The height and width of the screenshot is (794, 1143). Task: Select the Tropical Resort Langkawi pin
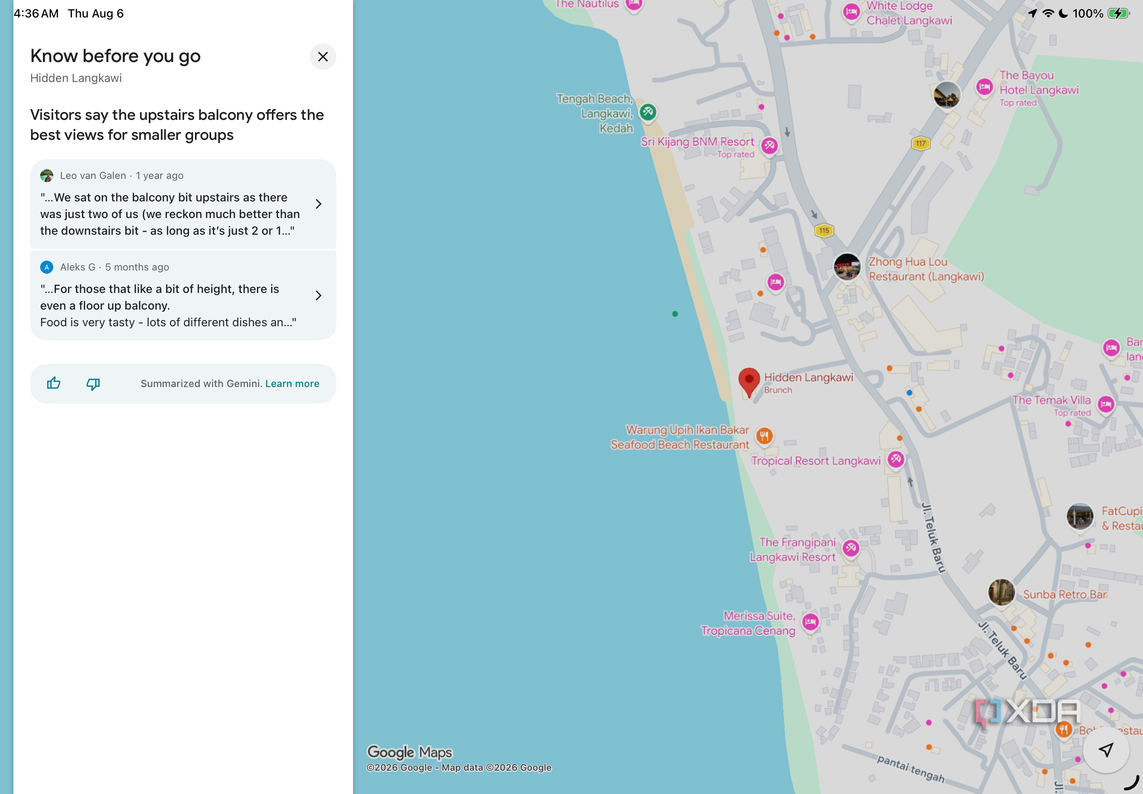pos(896,459)
